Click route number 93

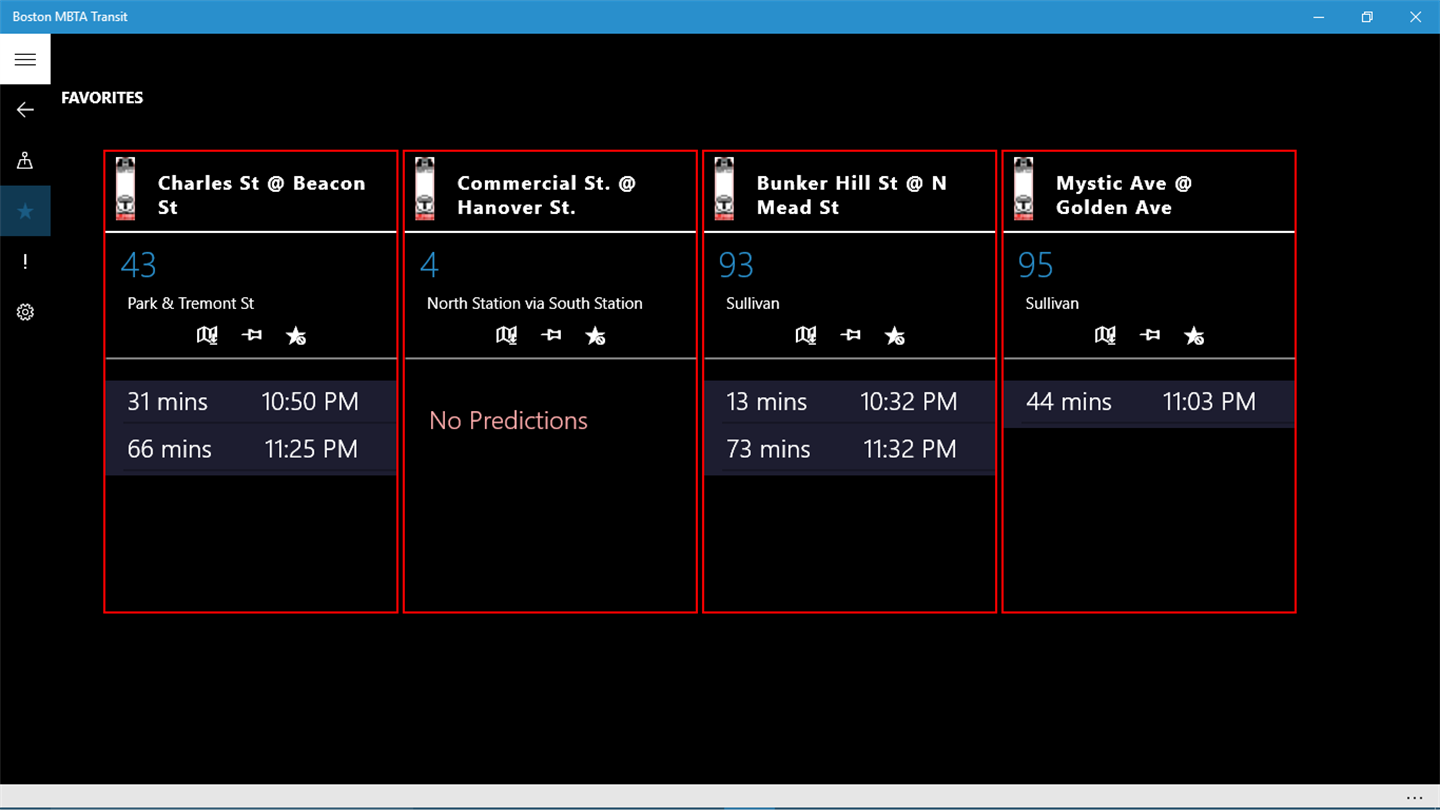(736, 265)
